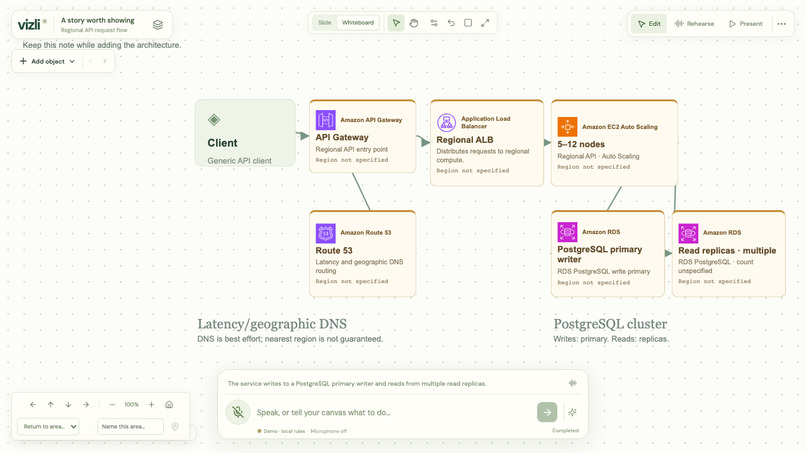The width and height of the screenshot is (806, 453).
Task: Select the PostgreSQL primary writer title
Action: point(599,254)
